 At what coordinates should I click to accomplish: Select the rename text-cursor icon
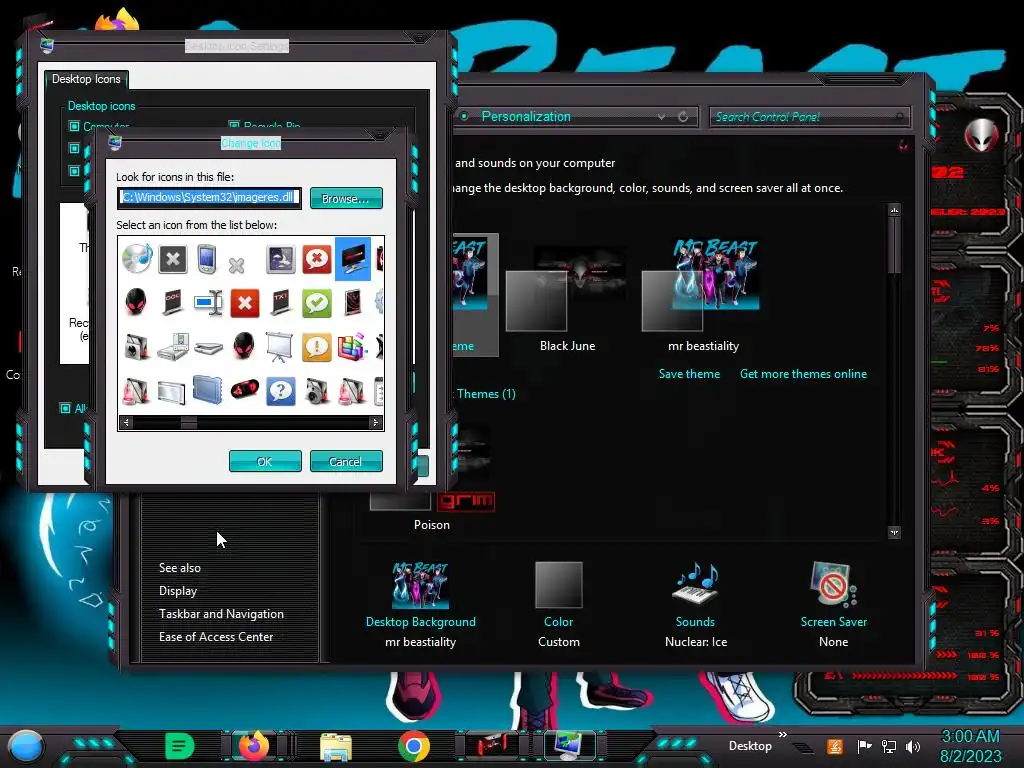[x=208, y=303]
